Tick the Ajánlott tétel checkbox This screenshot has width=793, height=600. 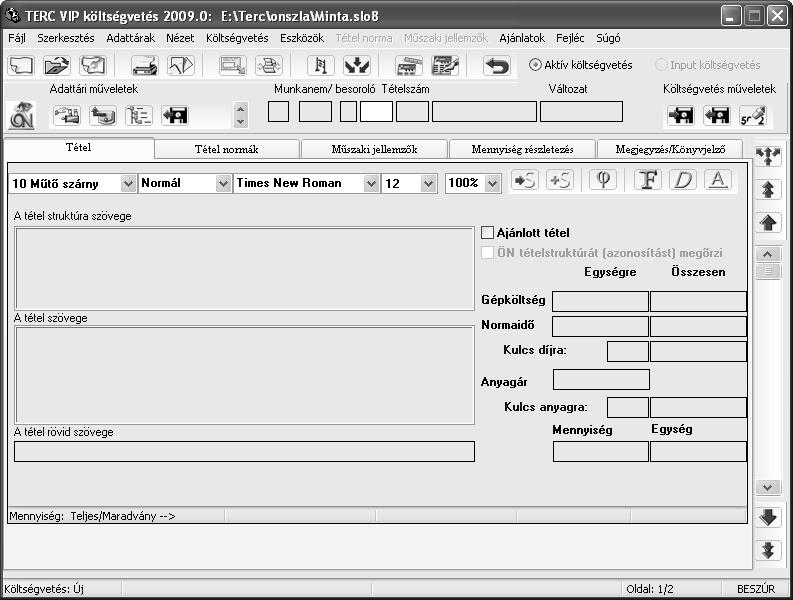point(488,233)
